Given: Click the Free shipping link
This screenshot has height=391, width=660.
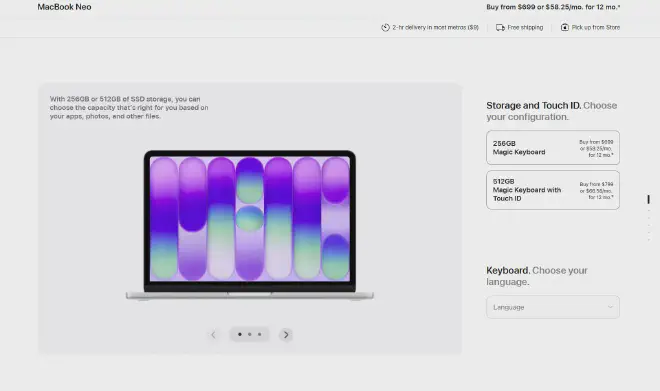Looking at the screenshot, I should coord(525,27).
